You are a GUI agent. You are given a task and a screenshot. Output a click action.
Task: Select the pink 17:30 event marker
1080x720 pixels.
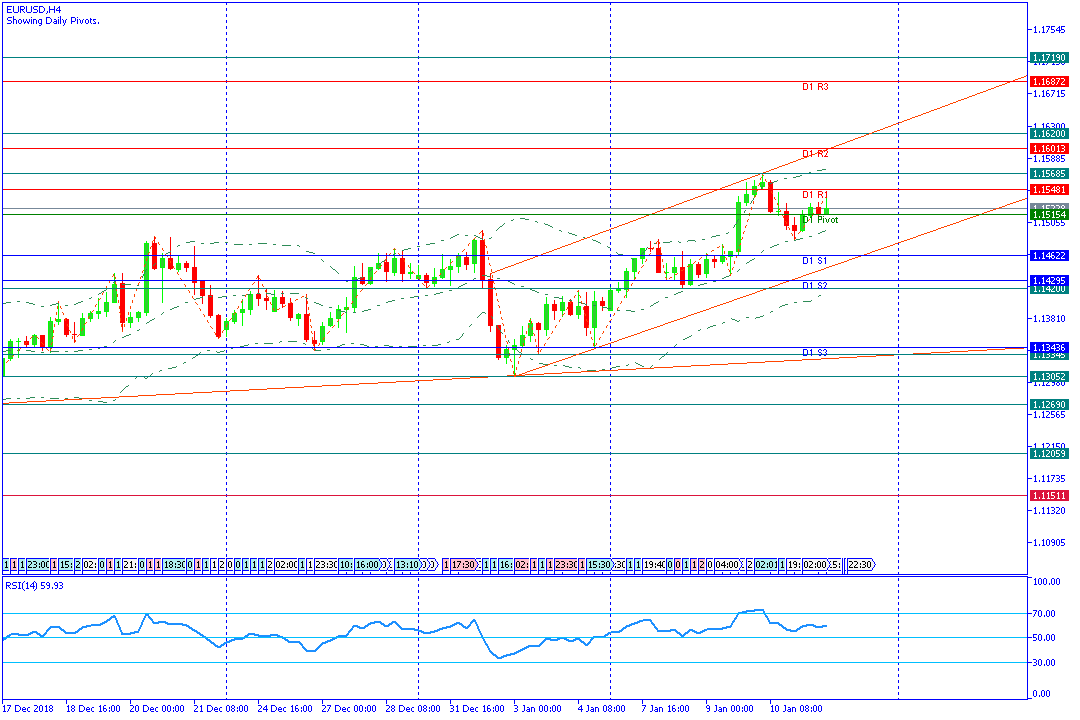[x=464, y=565]
